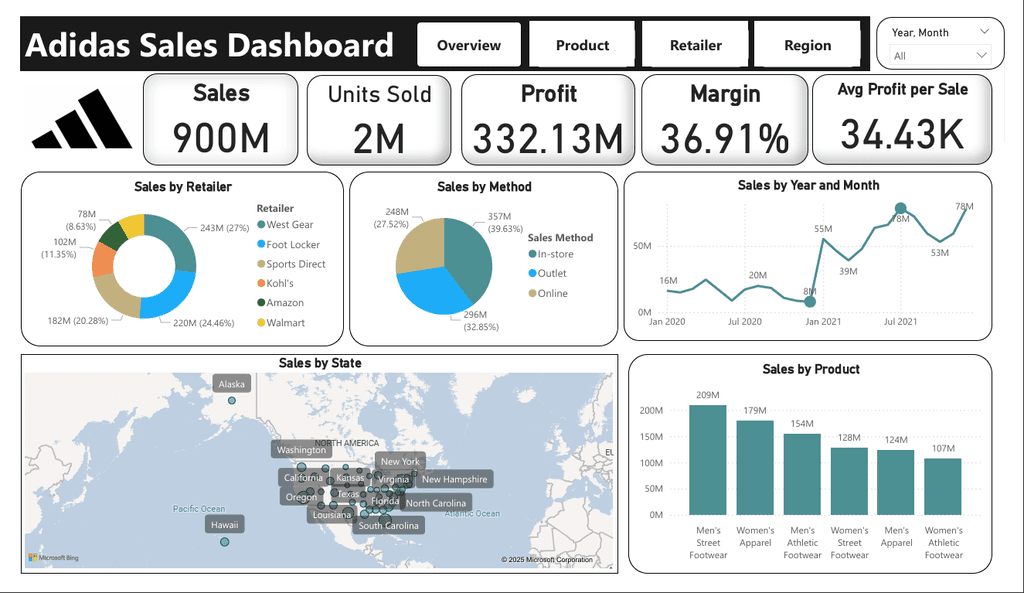
Task: Click the Walmart legend marker
Action: (x=261, y=323)
